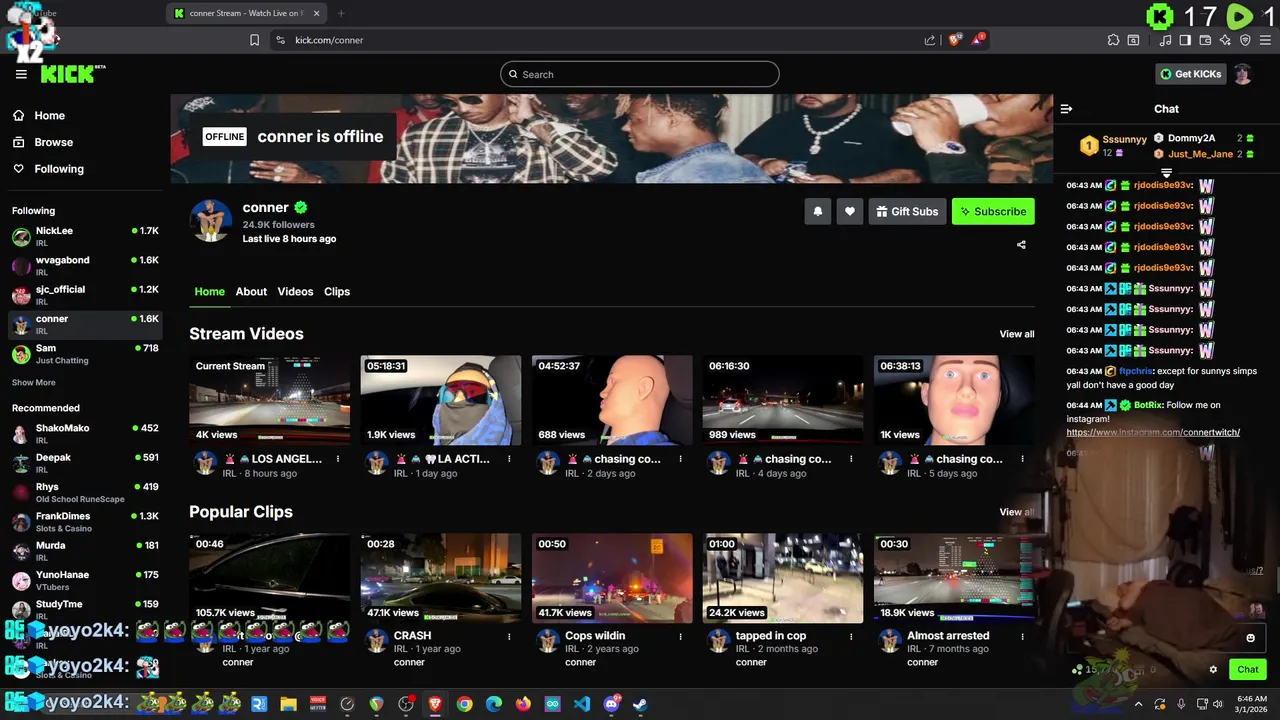Viewport: 1280px width, 720px height.
Task: Play the Cops wildin clip thumbnail
Action: (x=612, y=578)
